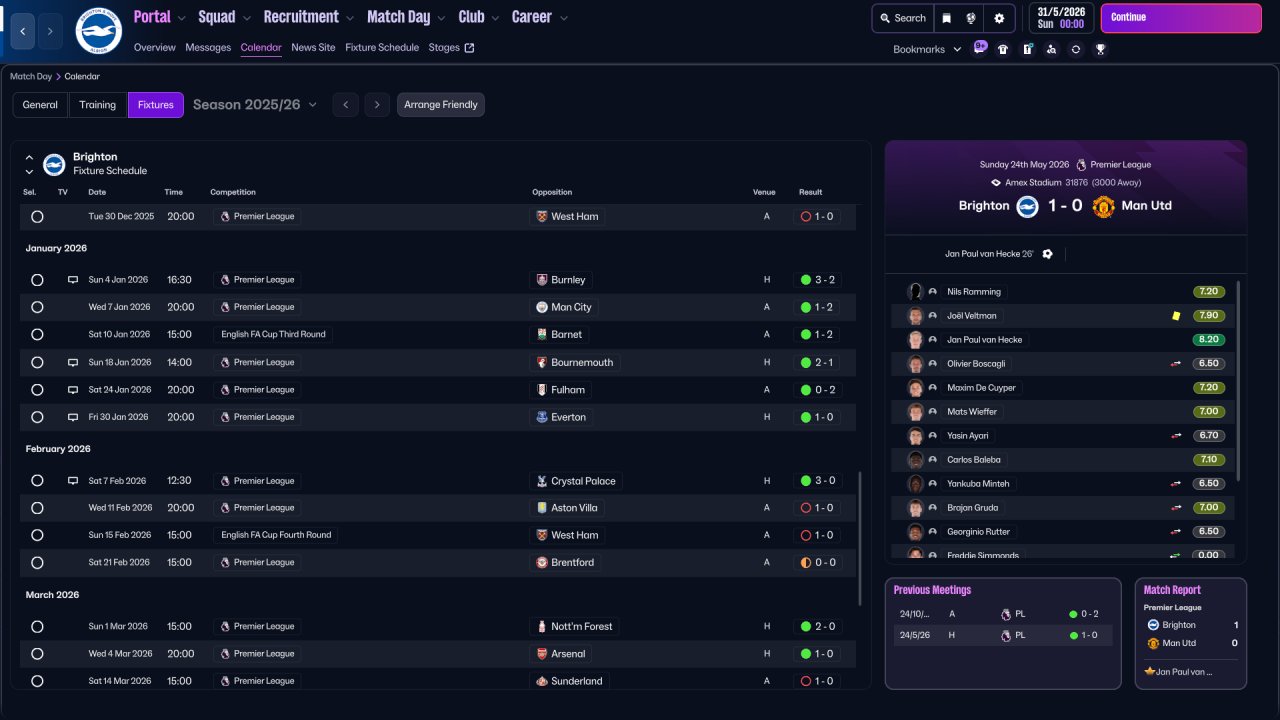The image size is (1280, 720).
Task: Click the Bournemouth club badge
Action: point(542,362)
